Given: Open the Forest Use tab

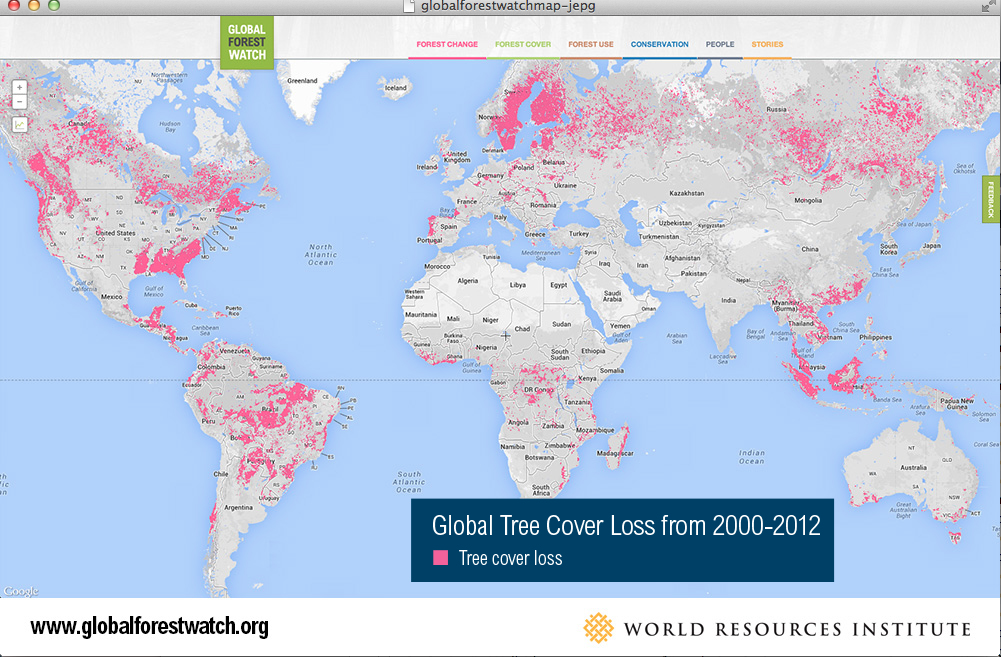Looking at the screenshot, I should 591,45.
